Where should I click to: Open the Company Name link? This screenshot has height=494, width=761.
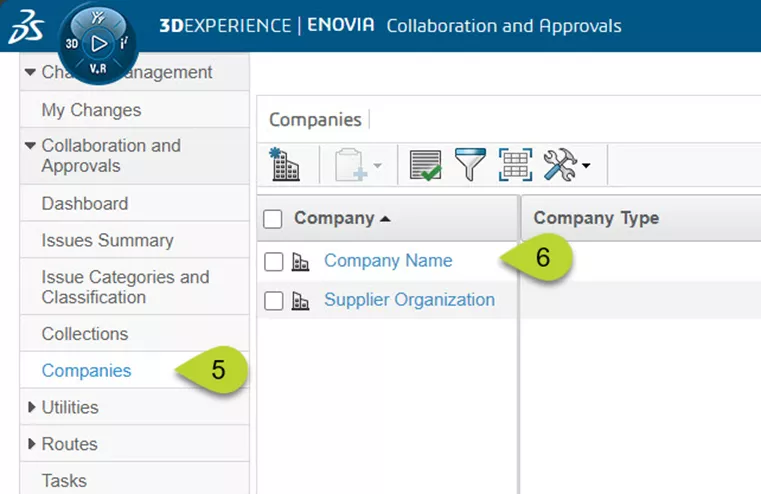pos(388,261)
